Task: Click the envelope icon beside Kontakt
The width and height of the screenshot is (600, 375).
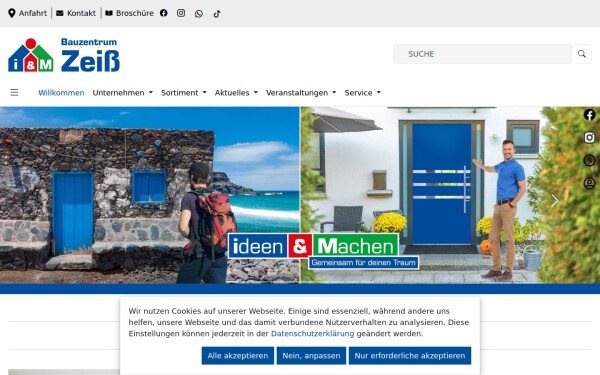Action: pyautogui.click(x=60, y=13)
